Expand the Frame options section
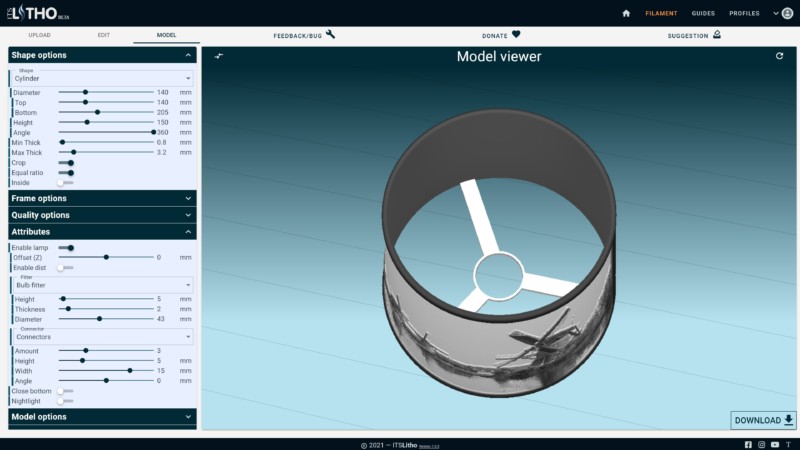Image resolution: width=800 pixels, height=450 pixels. coord(102,198)
